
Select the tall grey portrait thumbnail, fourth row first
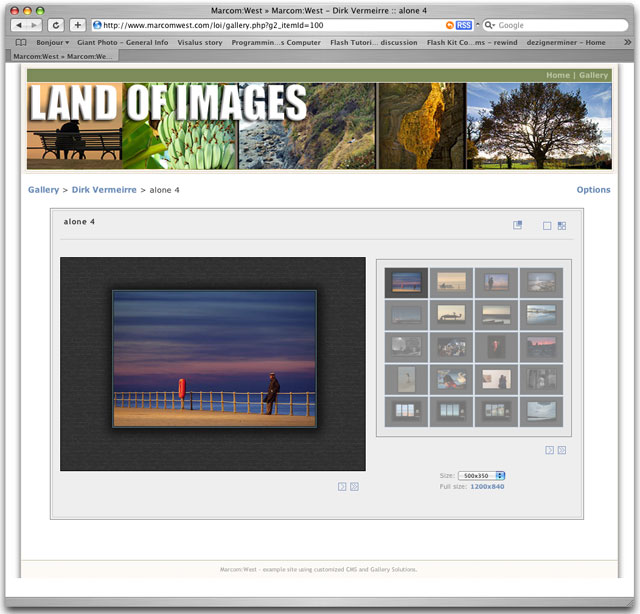pyautogui.click(x=406, y=379)
